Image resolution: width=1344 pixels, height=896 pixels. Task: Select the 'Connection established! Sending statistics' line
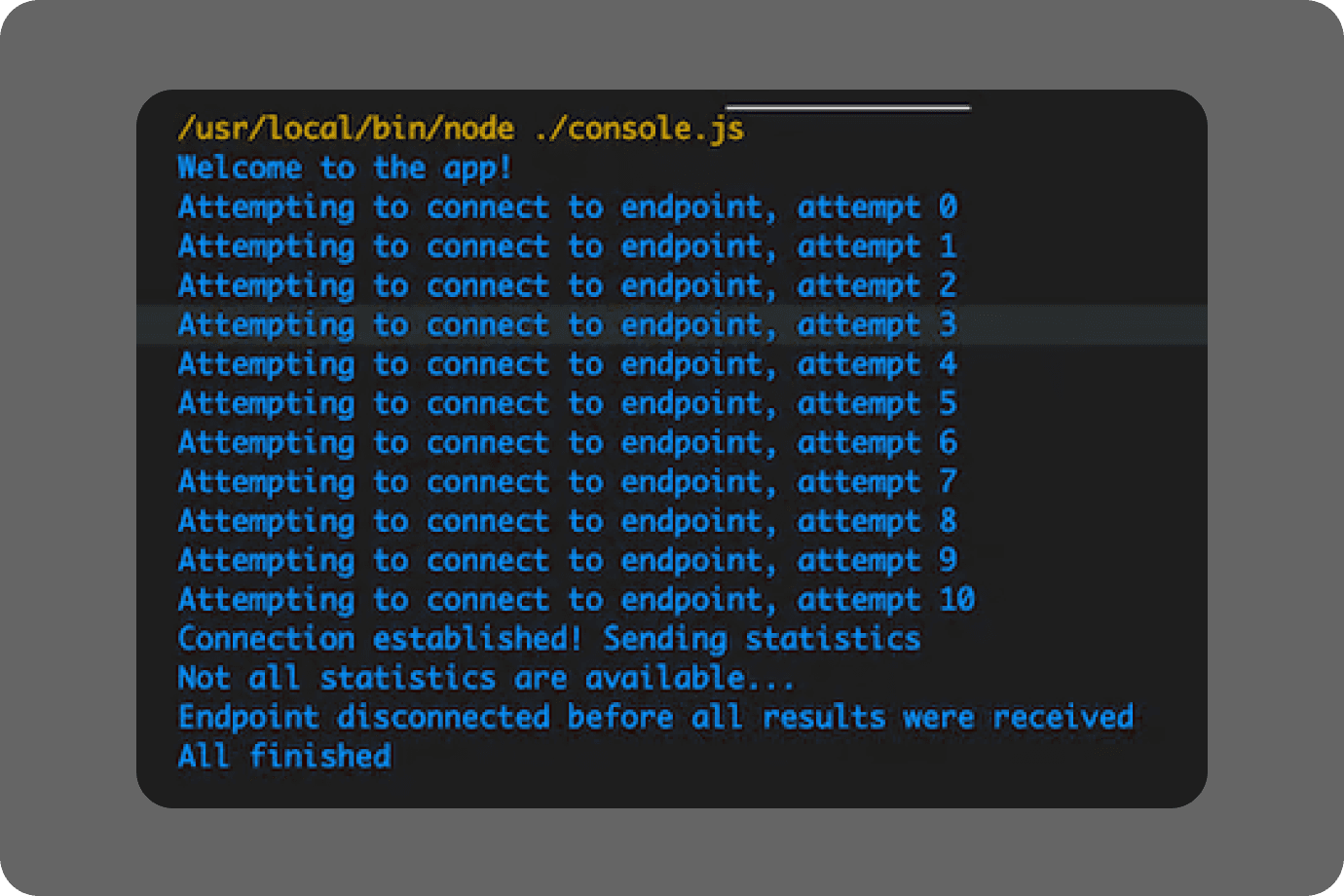tap(549, 639)
